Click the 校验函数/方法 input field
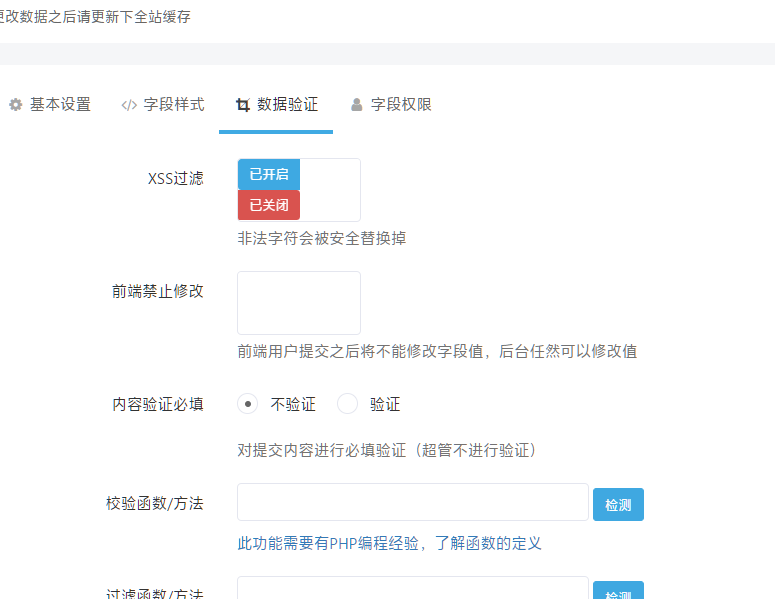The image size is (775, 599). 413,502
